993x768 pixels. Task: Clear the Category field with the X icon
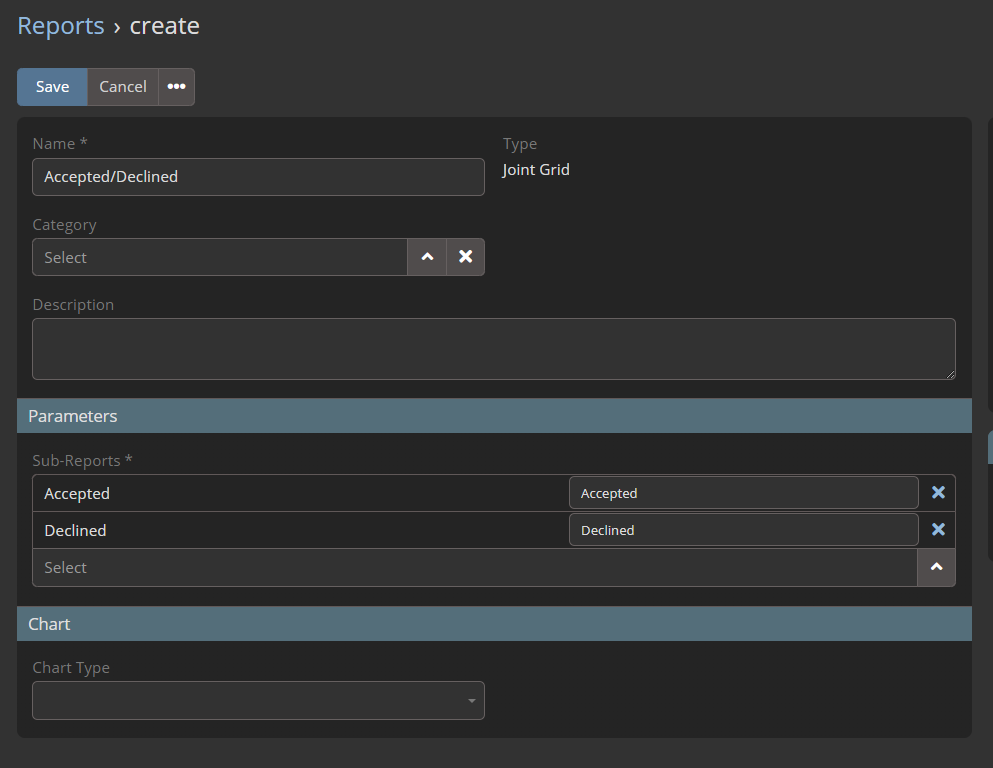465,257
